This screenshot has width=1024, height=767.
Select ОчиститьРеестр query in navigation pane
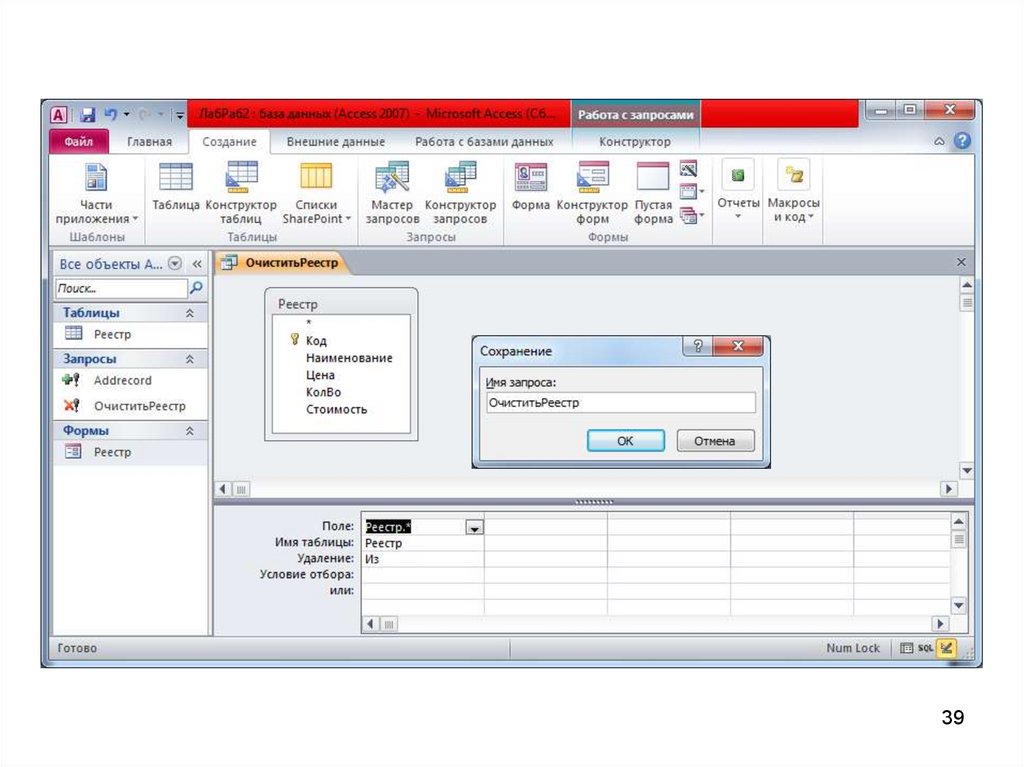131,406
